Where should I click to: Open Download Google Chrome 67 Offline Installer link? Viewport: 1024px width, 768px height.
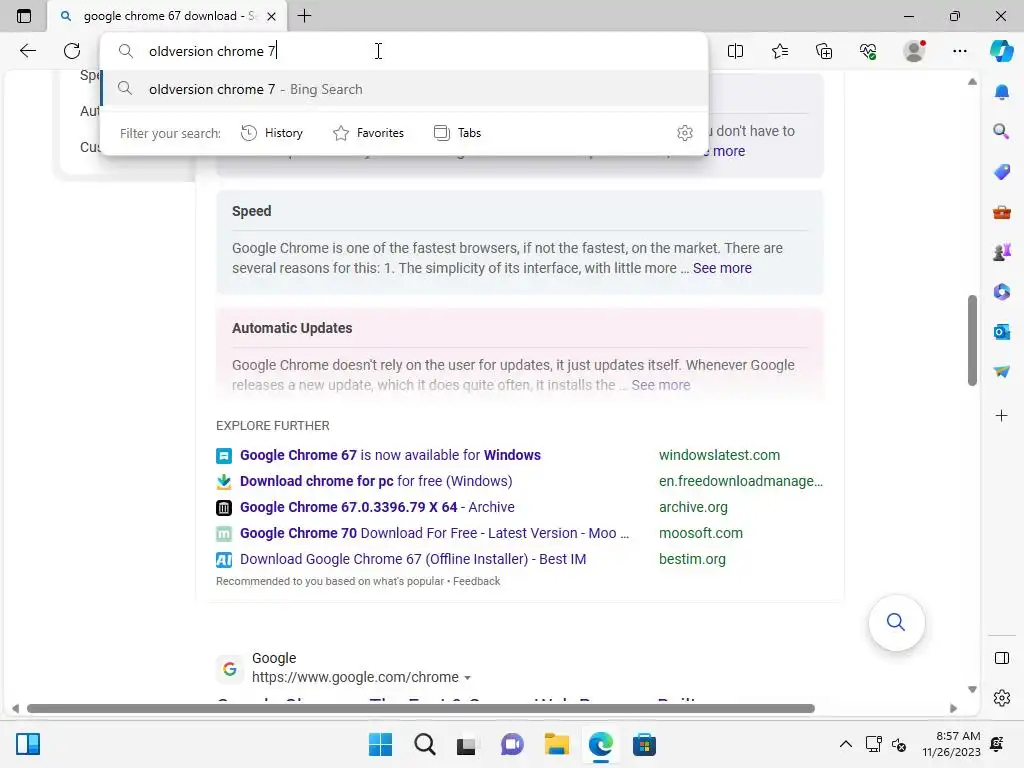[x=413, y=560]
